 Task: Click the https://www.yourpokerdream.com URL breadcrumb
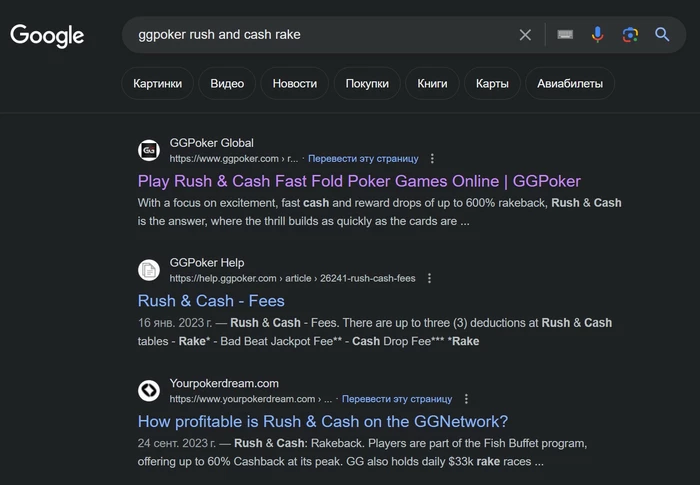[x=250, y=399]
